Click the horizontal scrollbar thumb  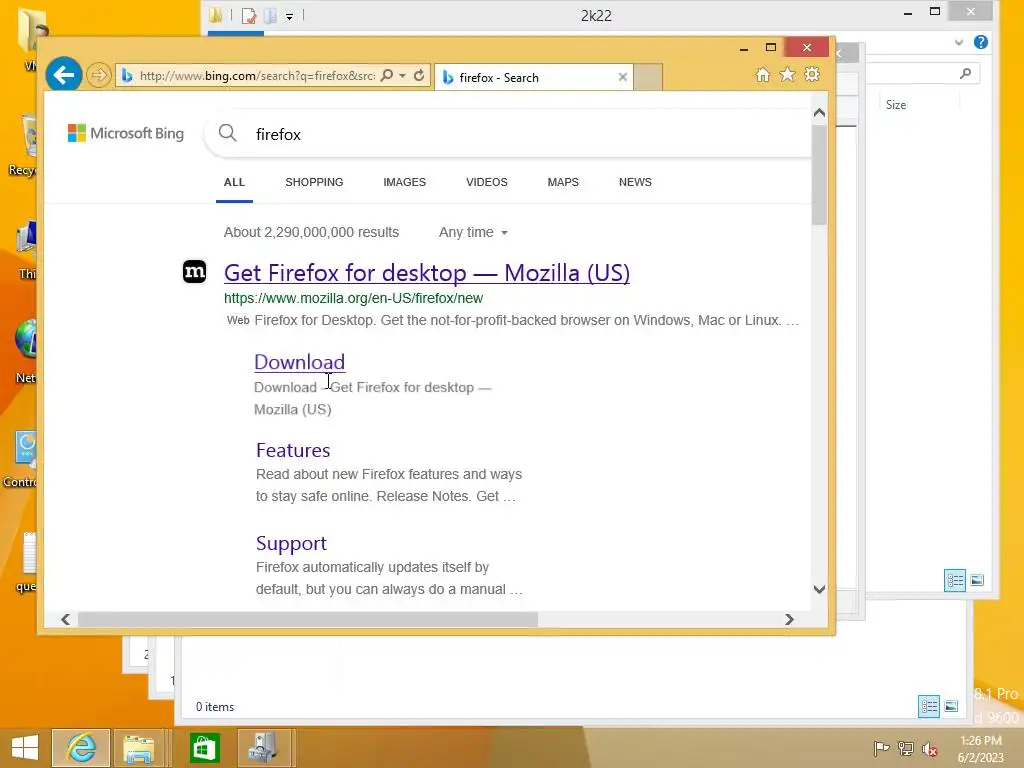click(308, 619)
